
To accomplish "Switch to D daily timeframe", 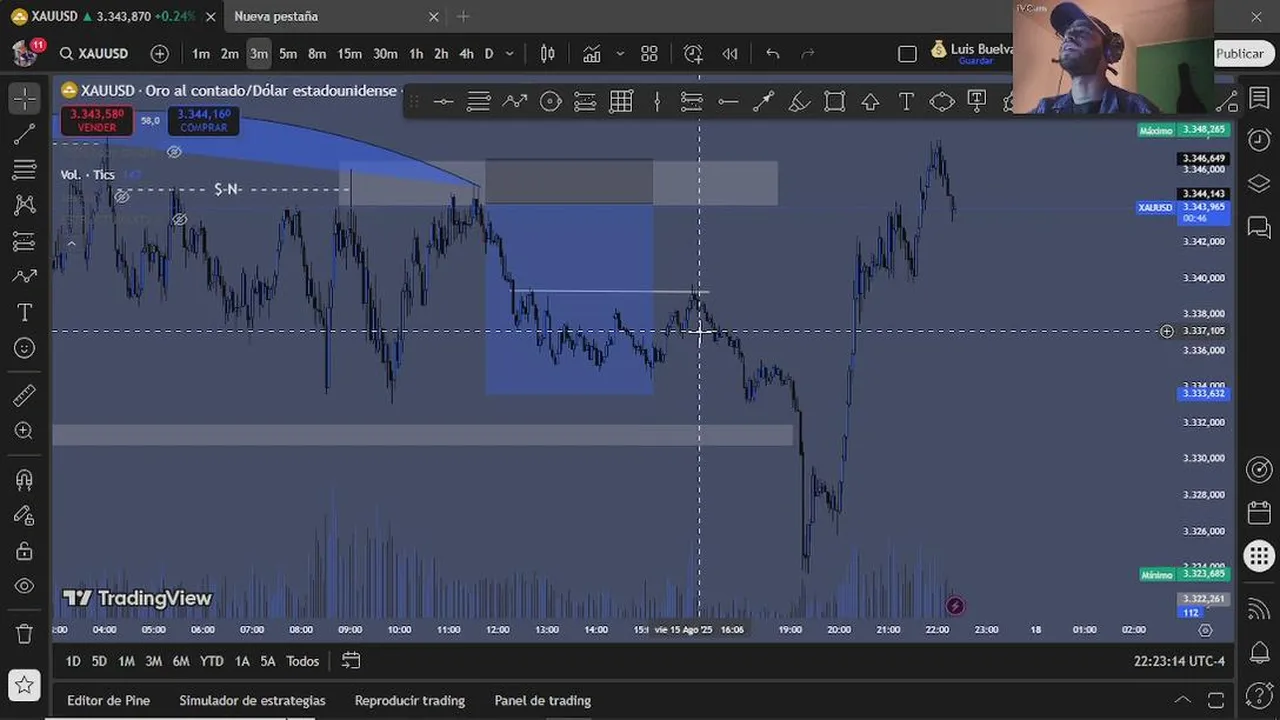I will [489, 54].
